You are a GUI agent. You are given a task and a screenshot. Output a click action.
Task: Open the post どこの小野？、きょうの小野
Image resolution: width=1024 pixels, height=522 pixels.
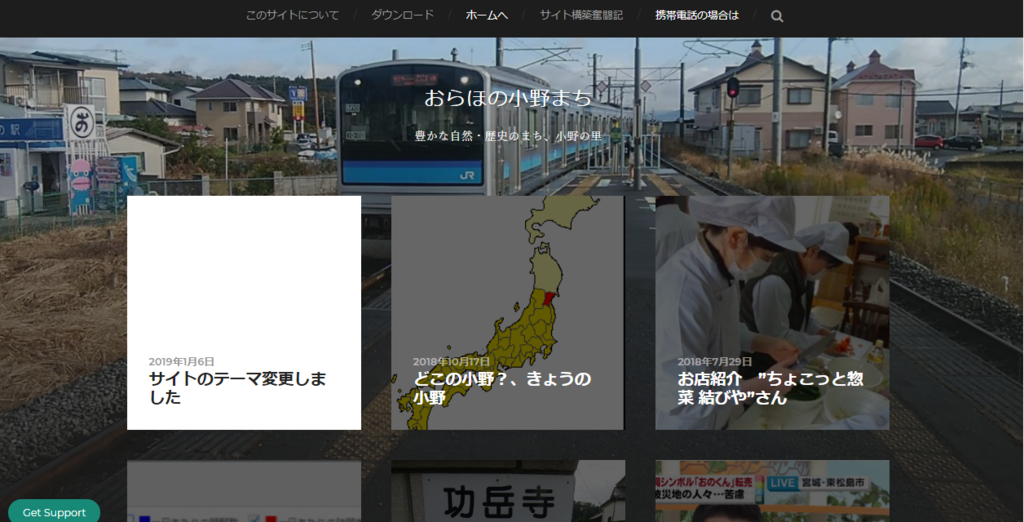tap(502, 387)
